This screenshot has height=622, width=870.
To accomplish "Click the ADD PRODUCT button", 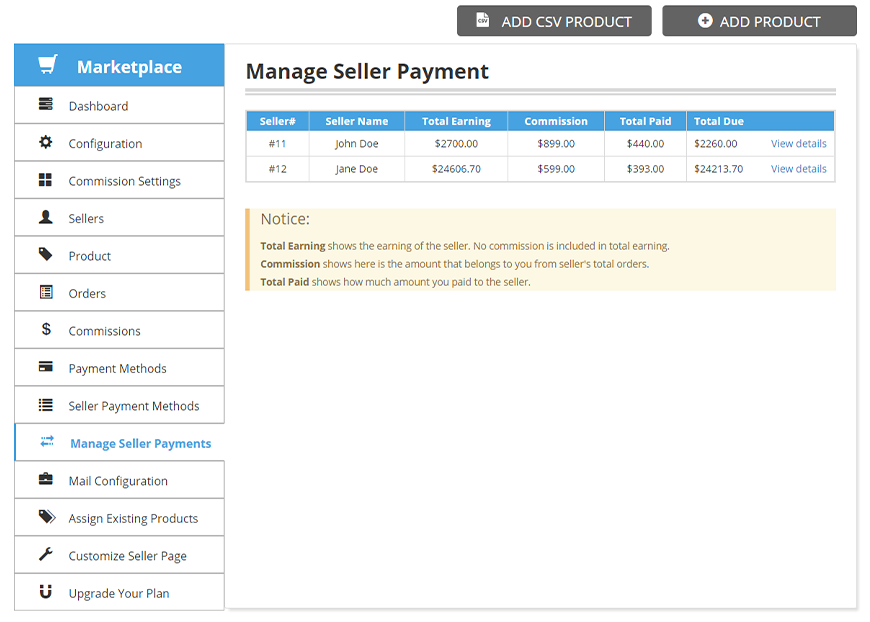I will pyautogui.click(x=759, y=21).
